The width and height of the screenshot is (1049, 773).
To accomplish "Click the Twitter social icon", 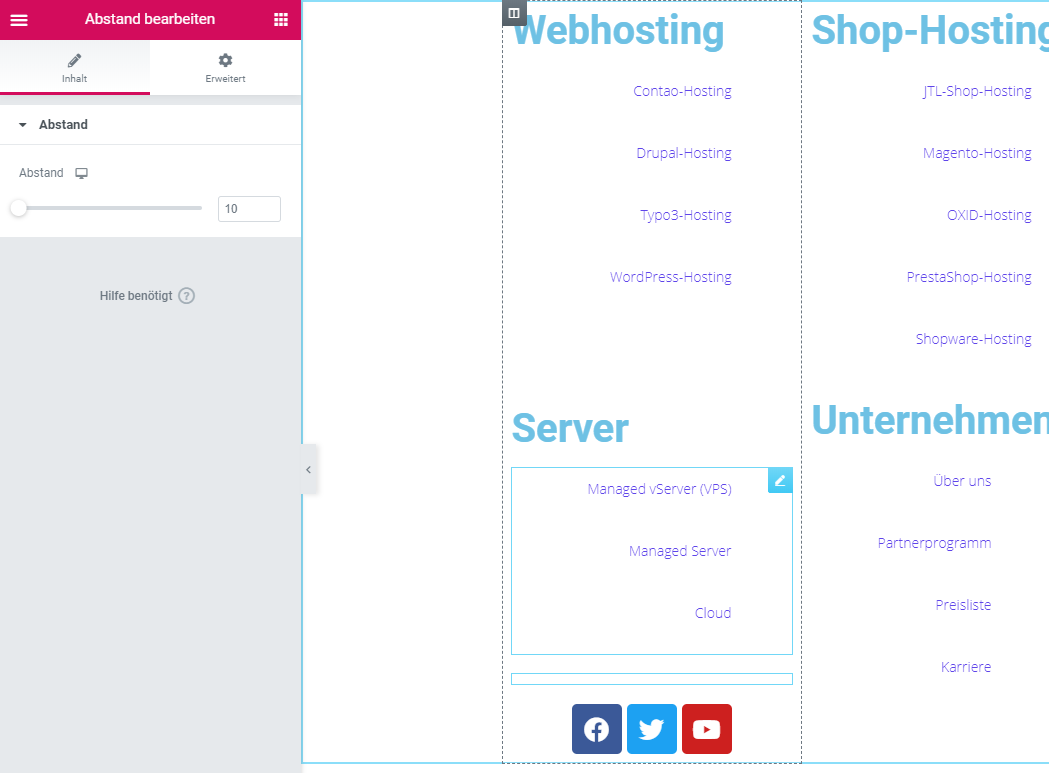I will click(652, 729).
